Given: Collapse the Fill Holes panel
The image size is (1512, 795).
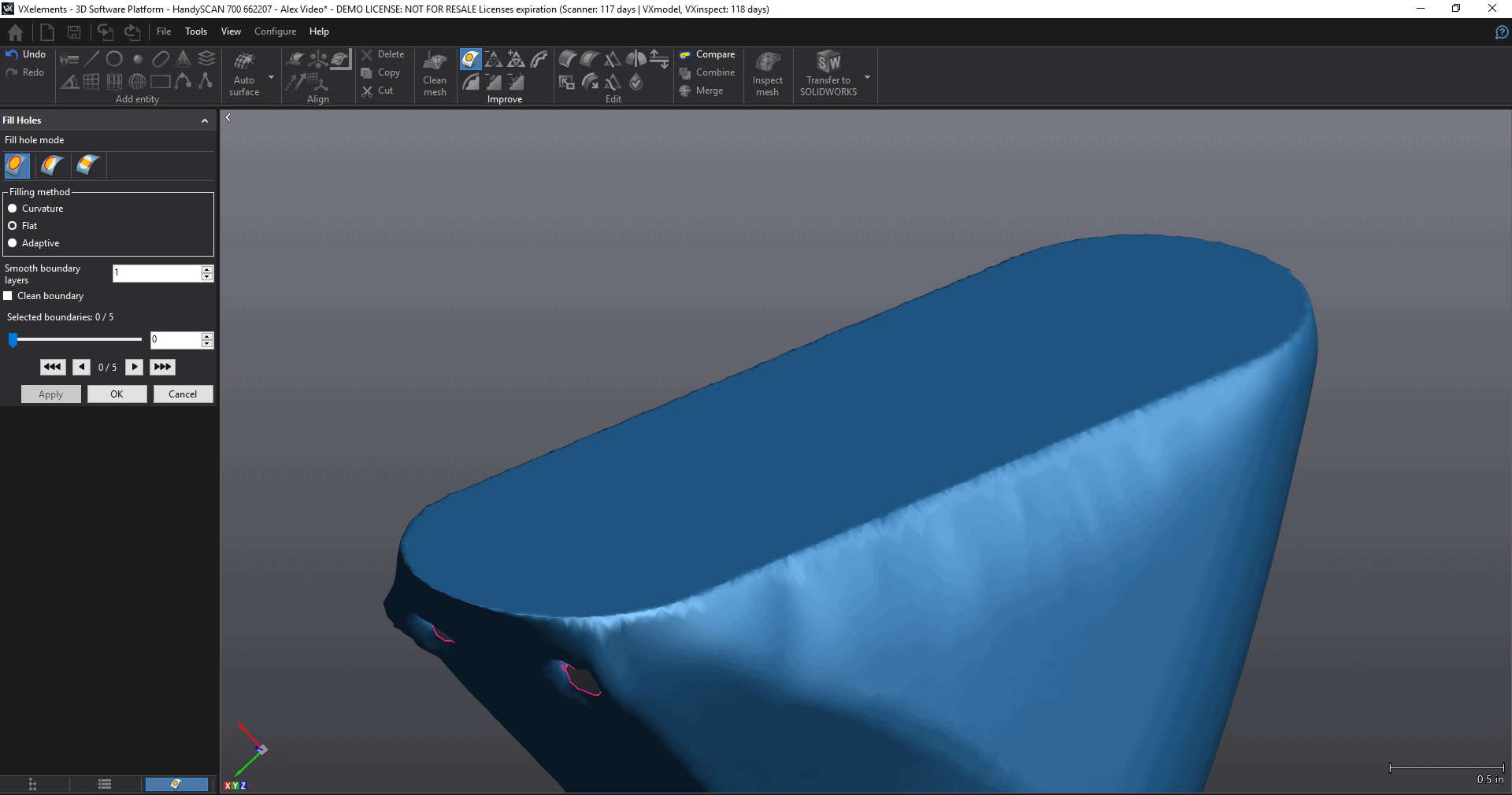Looking at the screenshot, I should pos(205,120).
